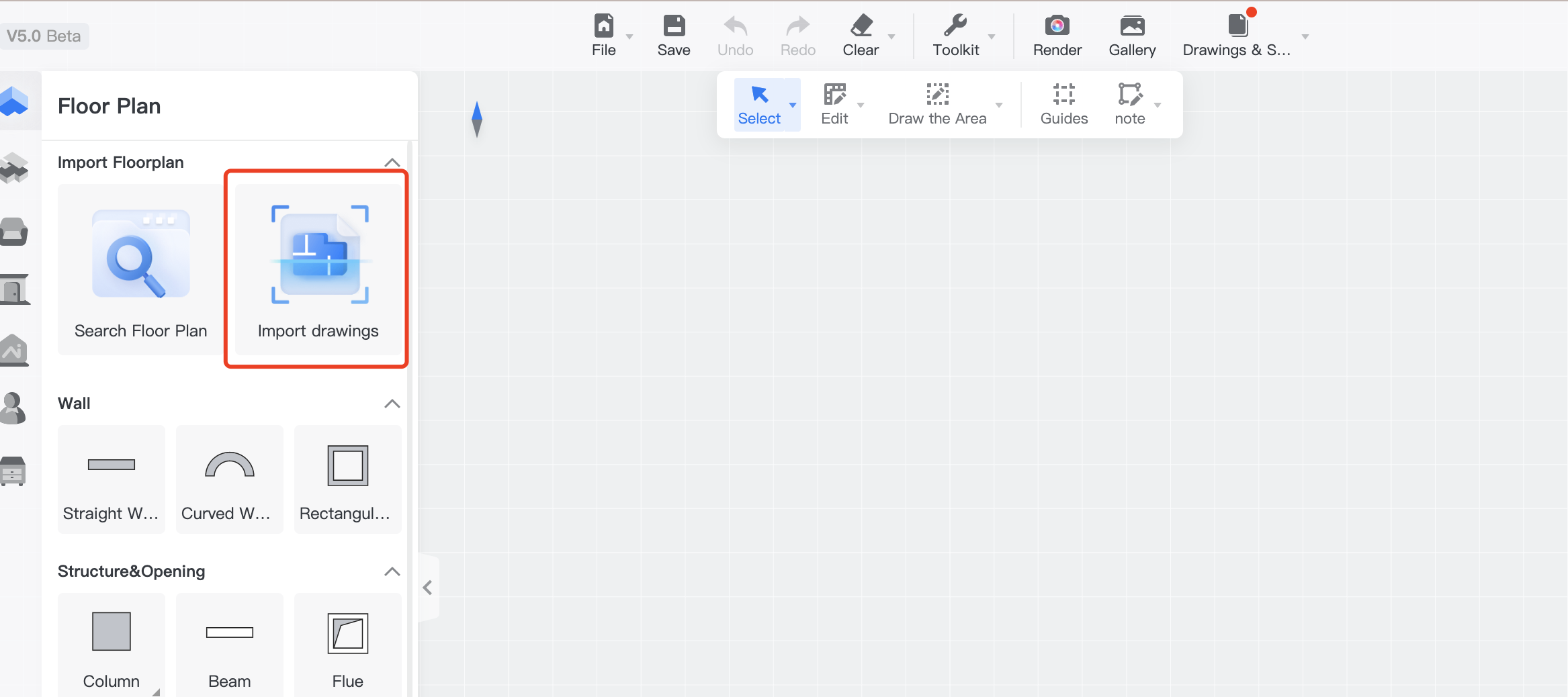Select the Straight Wall tool
This screenshot has height=697, width=1568.
(112, 479)
